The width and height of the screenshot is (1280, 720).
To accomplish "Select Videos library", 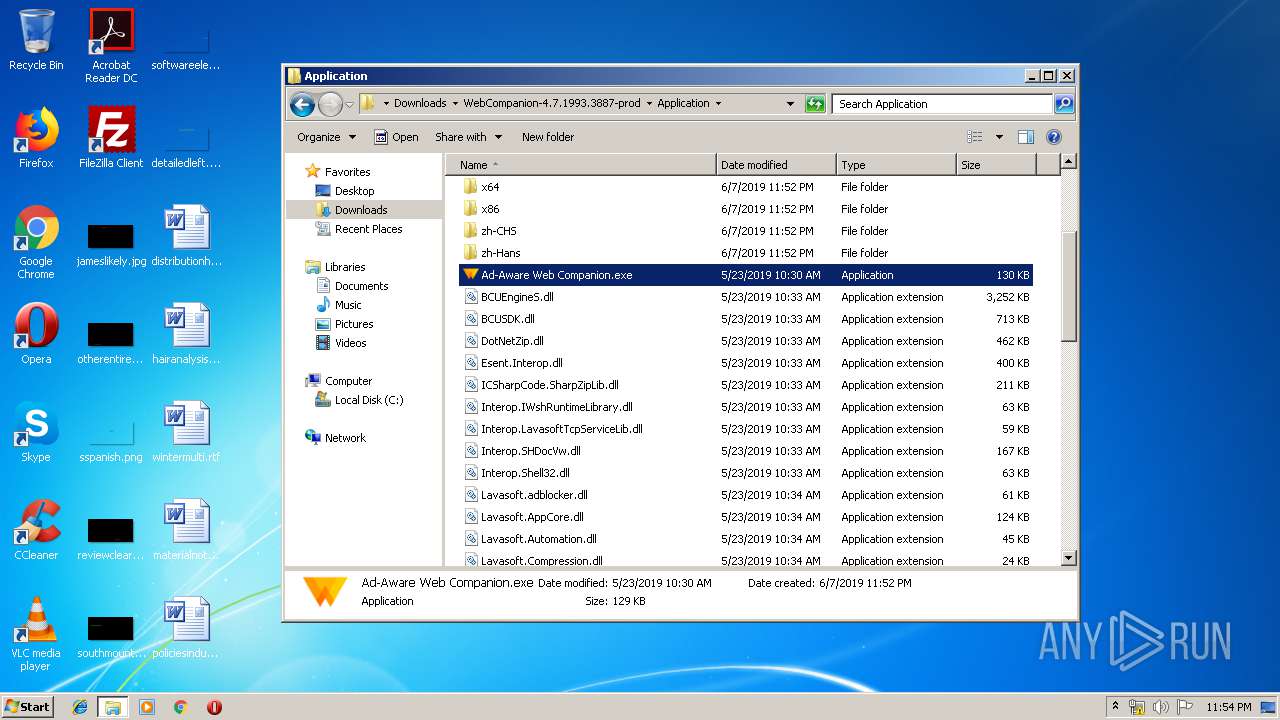I will click(x=350, y=343).
